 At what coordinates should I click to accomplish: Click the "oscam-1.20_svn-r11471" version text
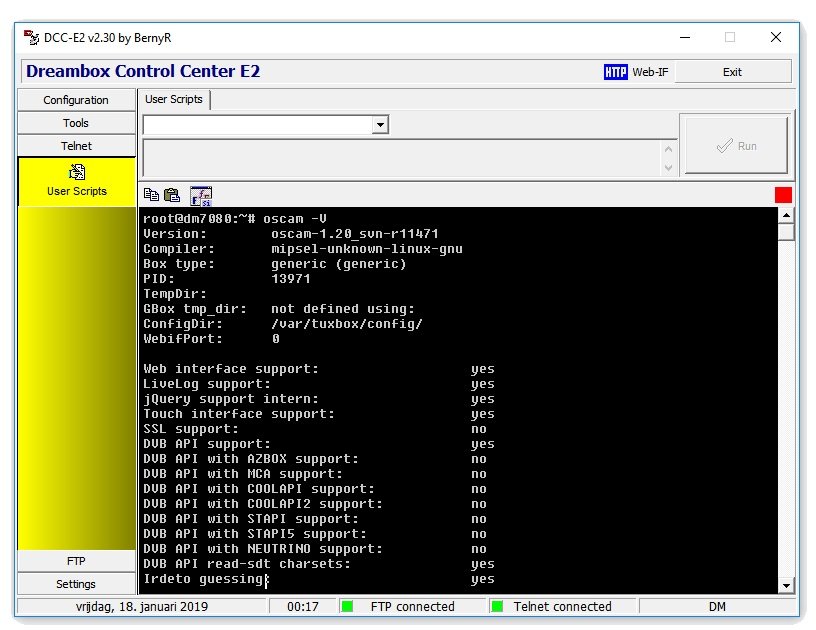pos(355,234)
